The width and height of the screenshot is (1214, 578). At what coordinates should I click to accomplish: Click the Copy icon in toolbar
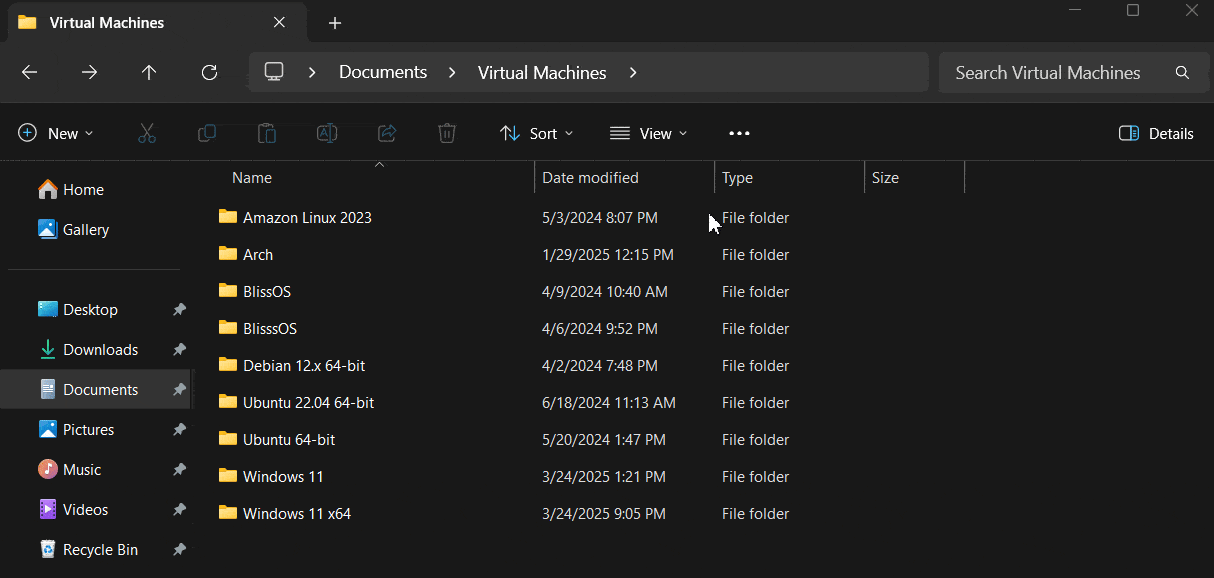[x=207, y=133]
